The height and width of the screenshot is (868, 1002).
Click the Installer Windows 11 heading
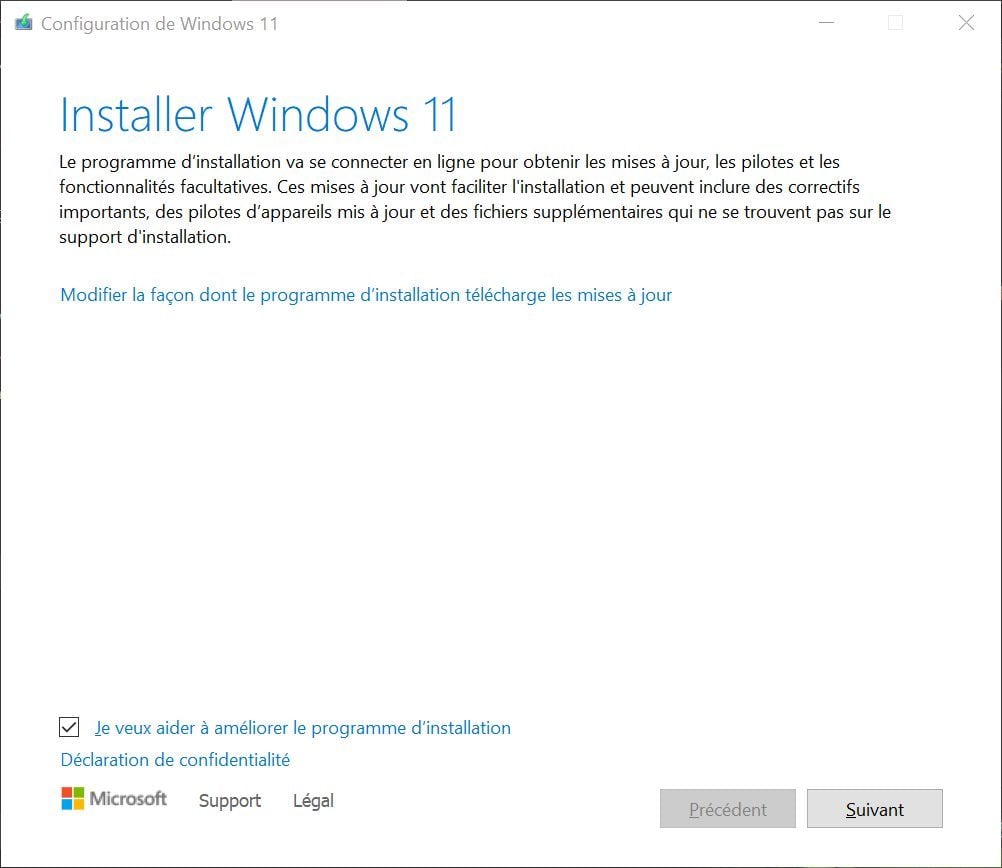258,116
